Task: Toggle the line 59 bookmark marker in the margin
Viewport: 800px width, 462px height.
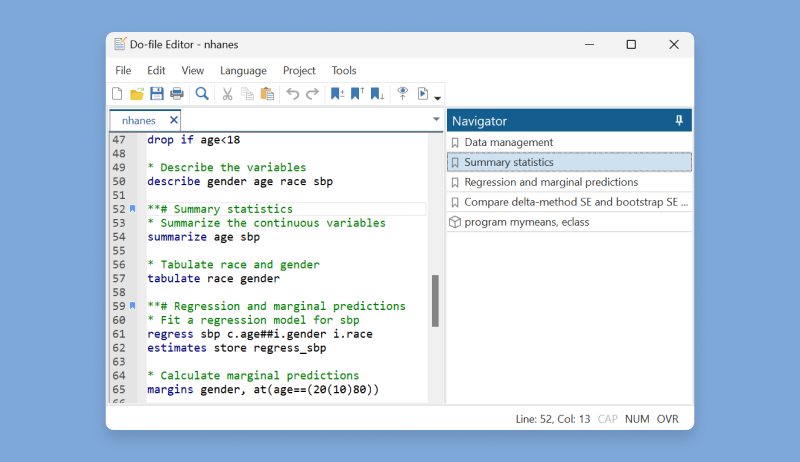Action: [x=132, y=306]
